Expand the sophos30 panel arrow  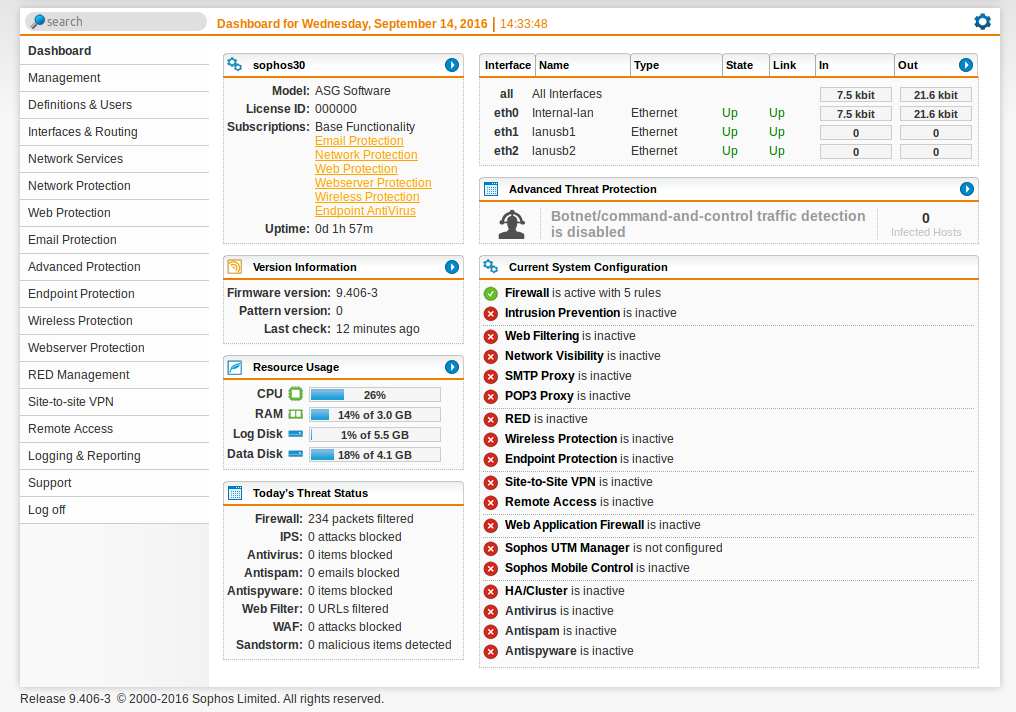pos(452,64)
